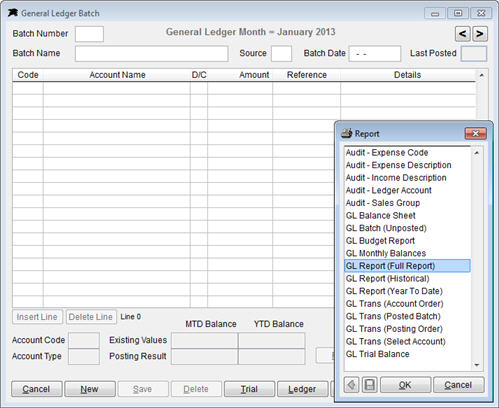Click the back arrow icon in Report dialog
This screenshot has width=499, height=408.
(351, 385)
